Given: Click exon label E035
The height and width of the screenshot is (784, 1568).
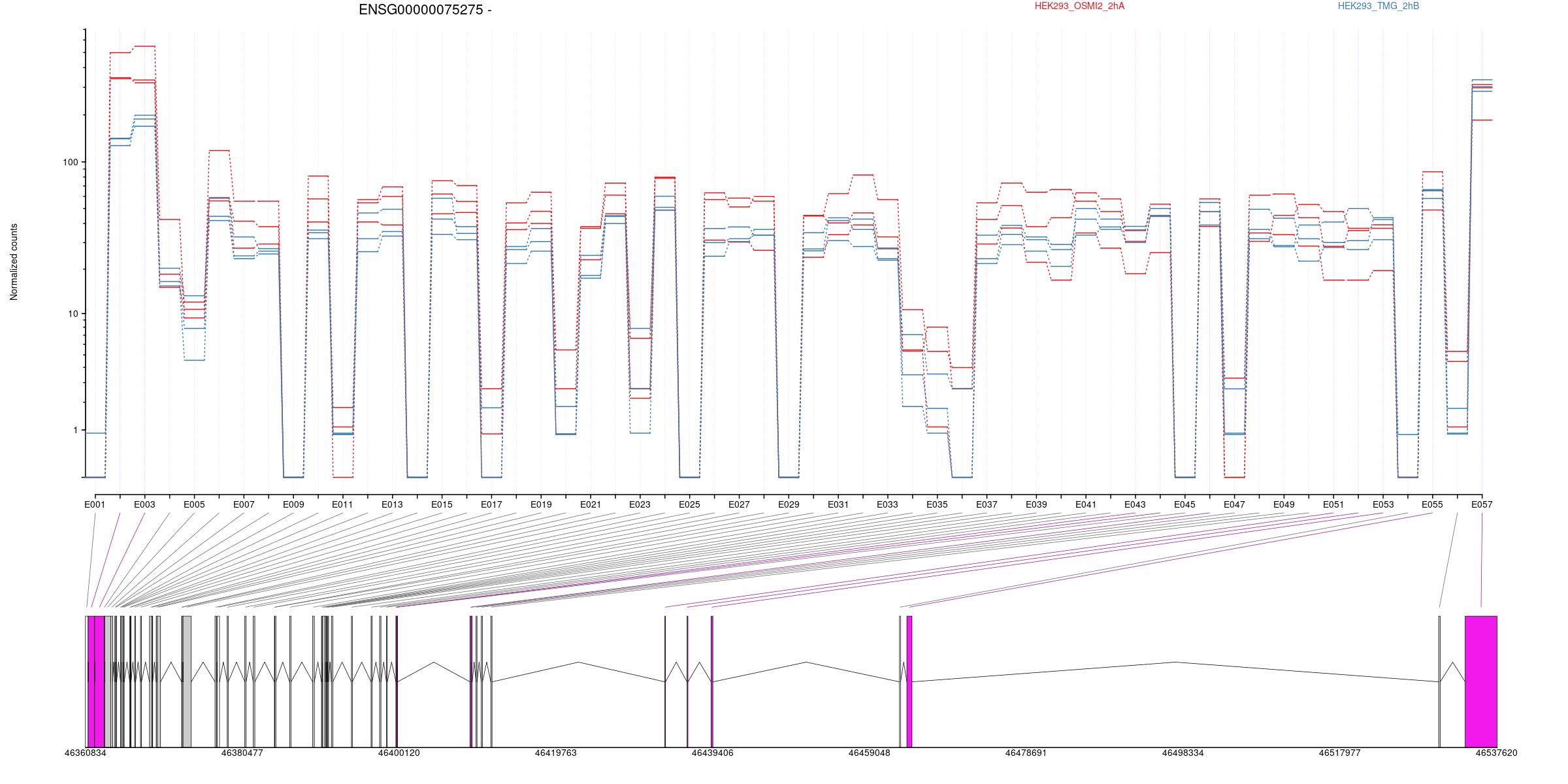Looking at the screenshot, I should (x=937, y=504).
